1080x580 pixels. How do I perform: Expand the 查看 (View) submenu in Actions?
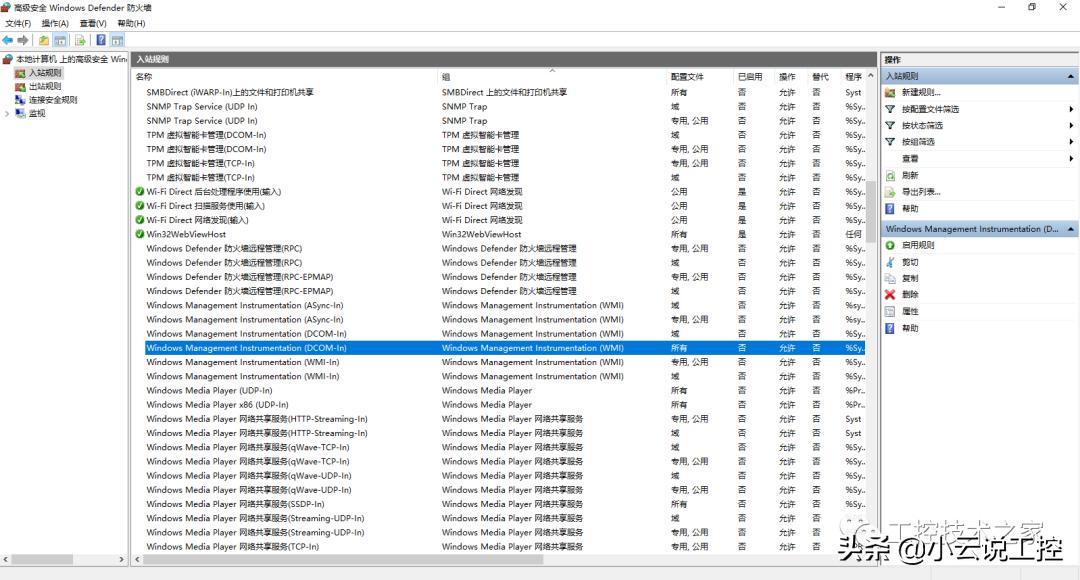pos(1069,157)
